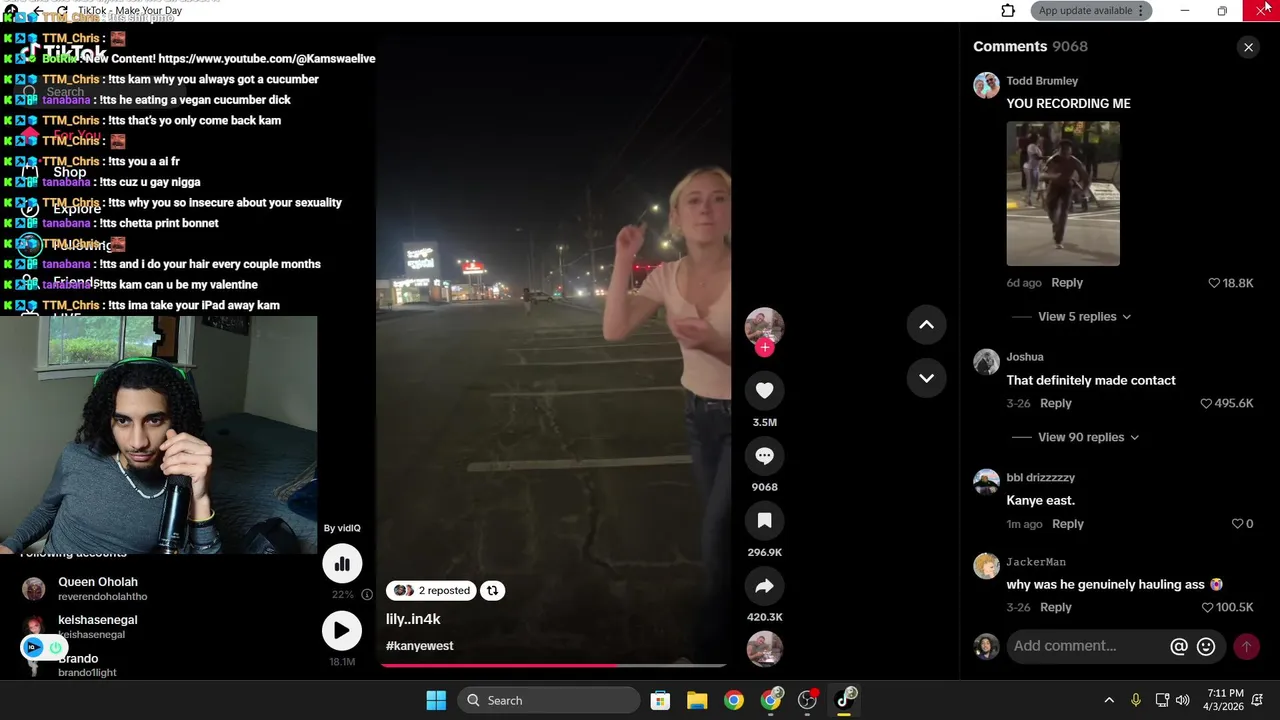Open the Windows Start menu
This screenshot has height=720, width=1280.
436,700
